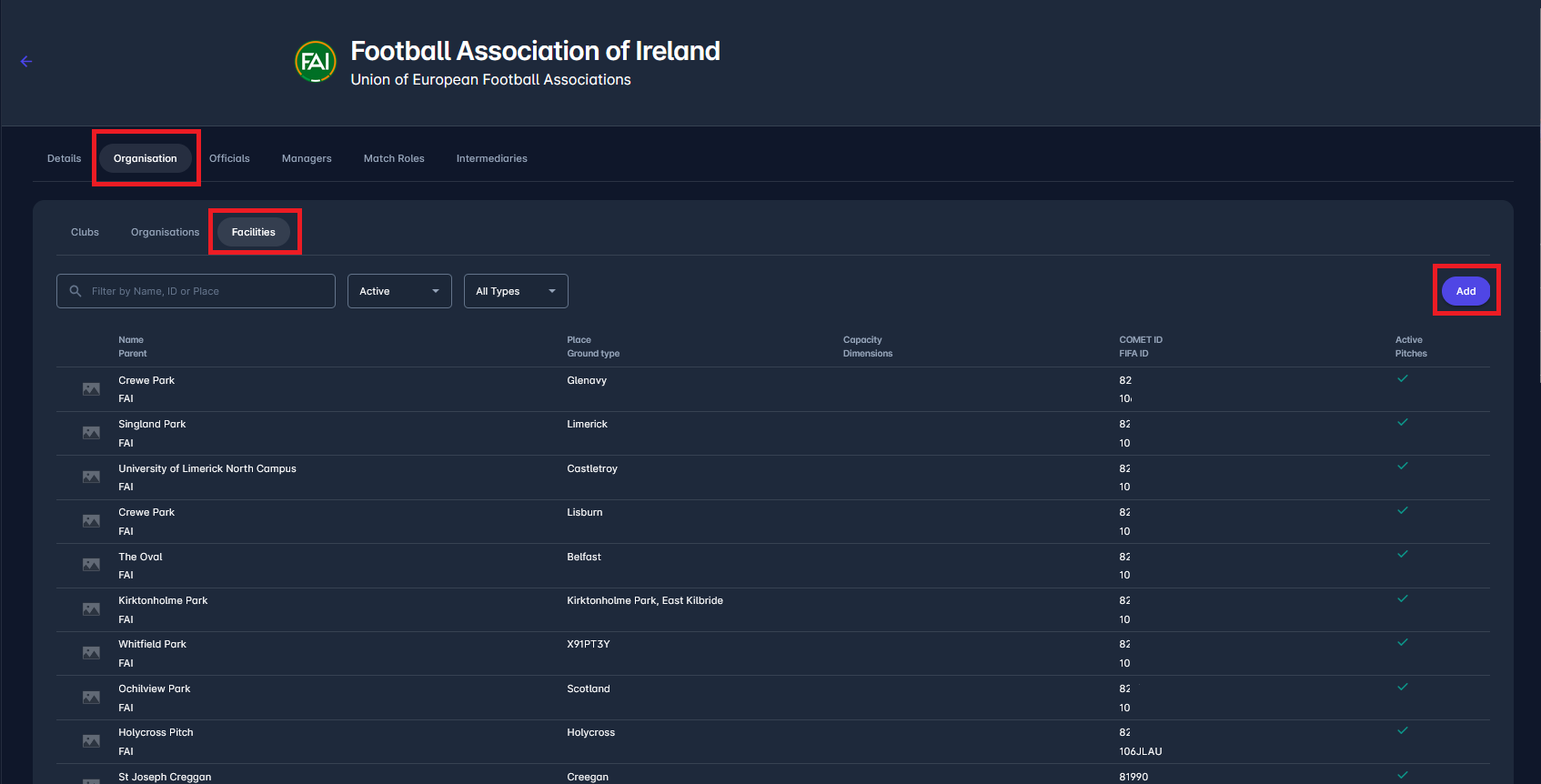Click image placeholder for Kirktonholme Park

[91, 609]
